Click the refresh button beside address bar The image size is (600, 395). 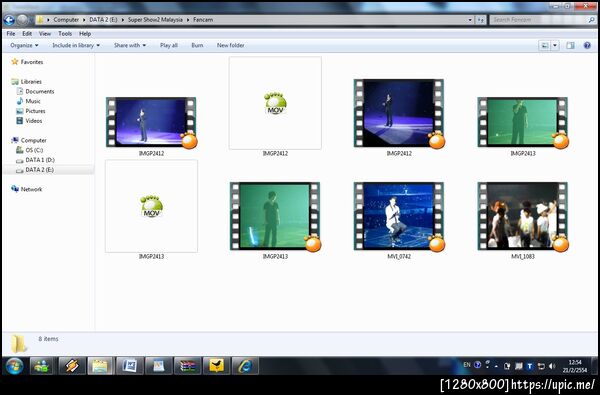click(481, 20)
